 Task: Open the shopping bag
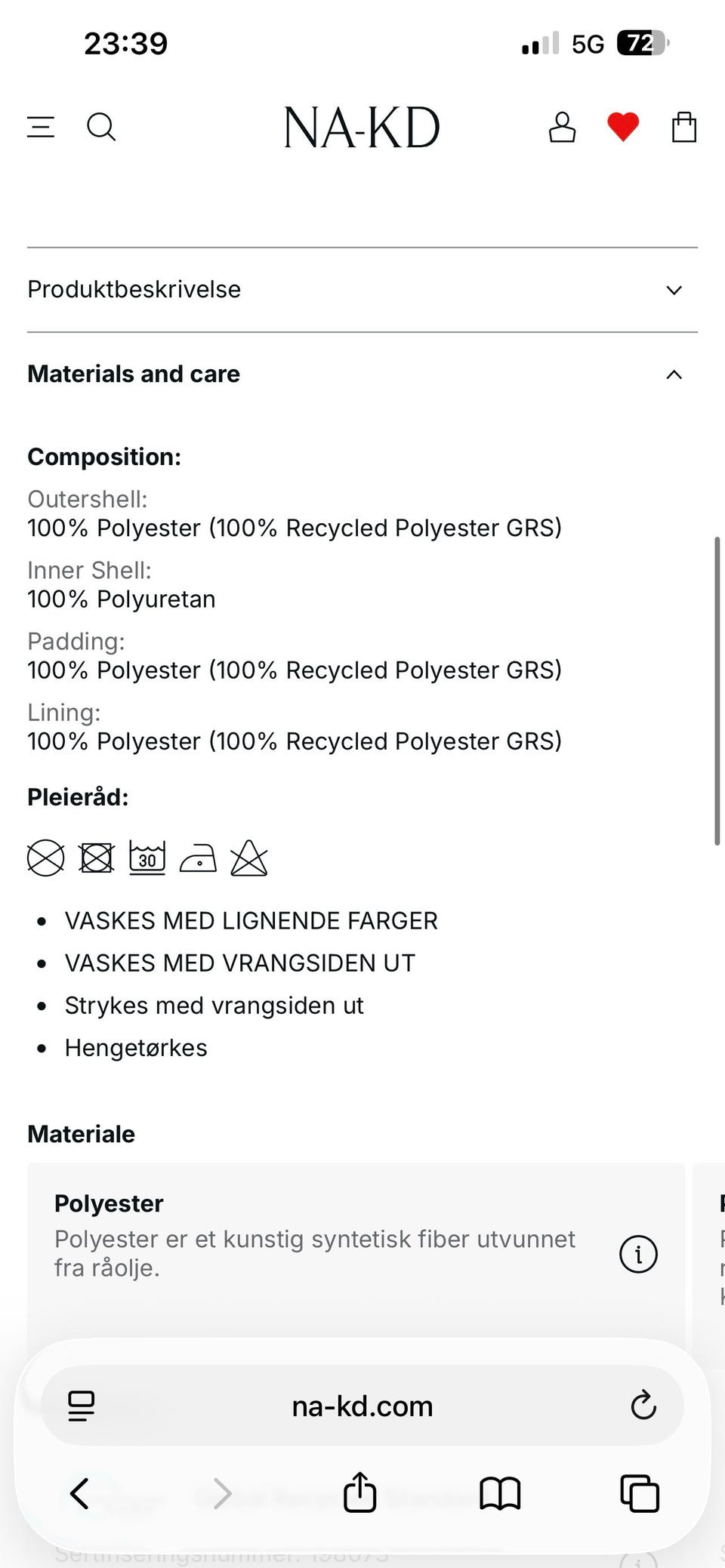pyautogui.click(x=684, y=127)
